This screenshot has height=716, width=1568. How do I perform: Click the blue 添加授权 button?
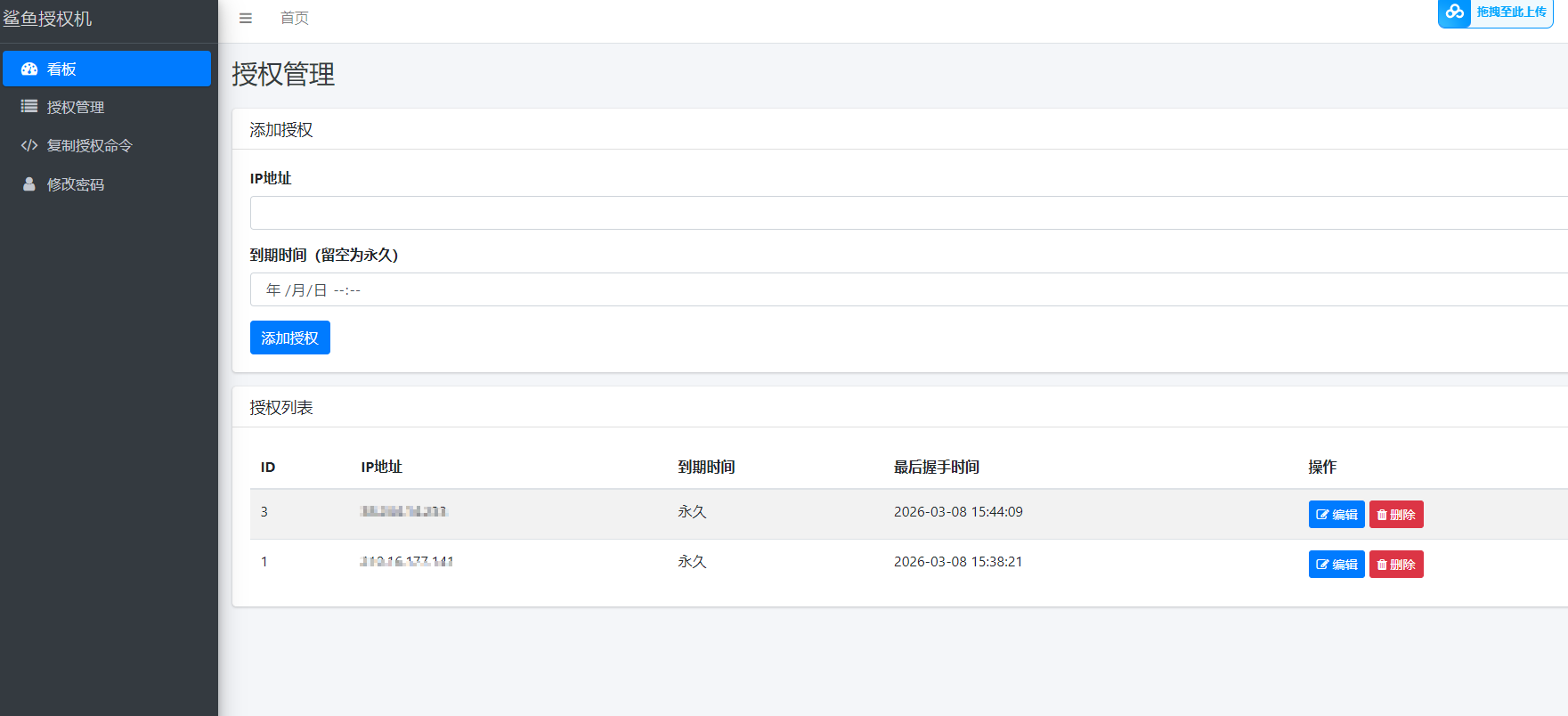coord(290,338)
